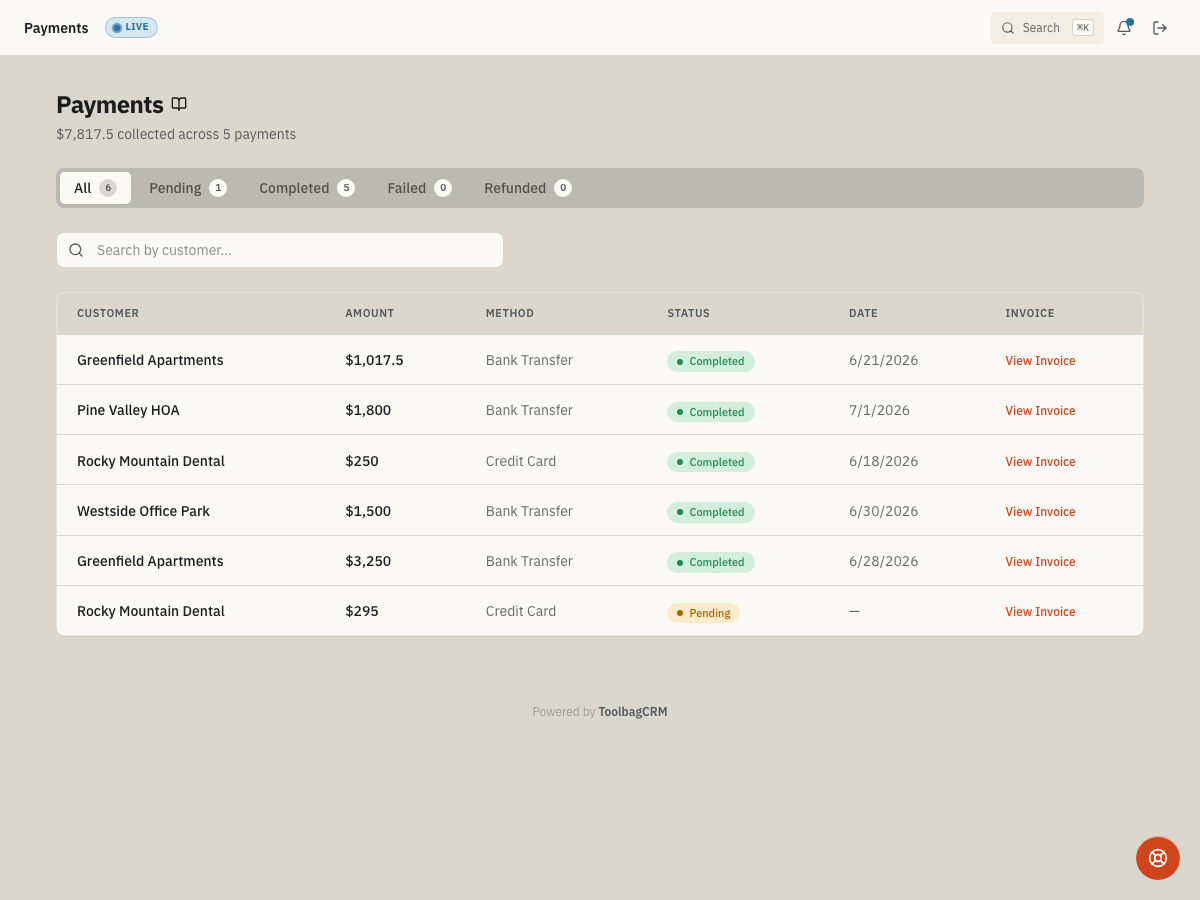Click Bank Transfer in Pine Valley HOA row

click(529, 410)
